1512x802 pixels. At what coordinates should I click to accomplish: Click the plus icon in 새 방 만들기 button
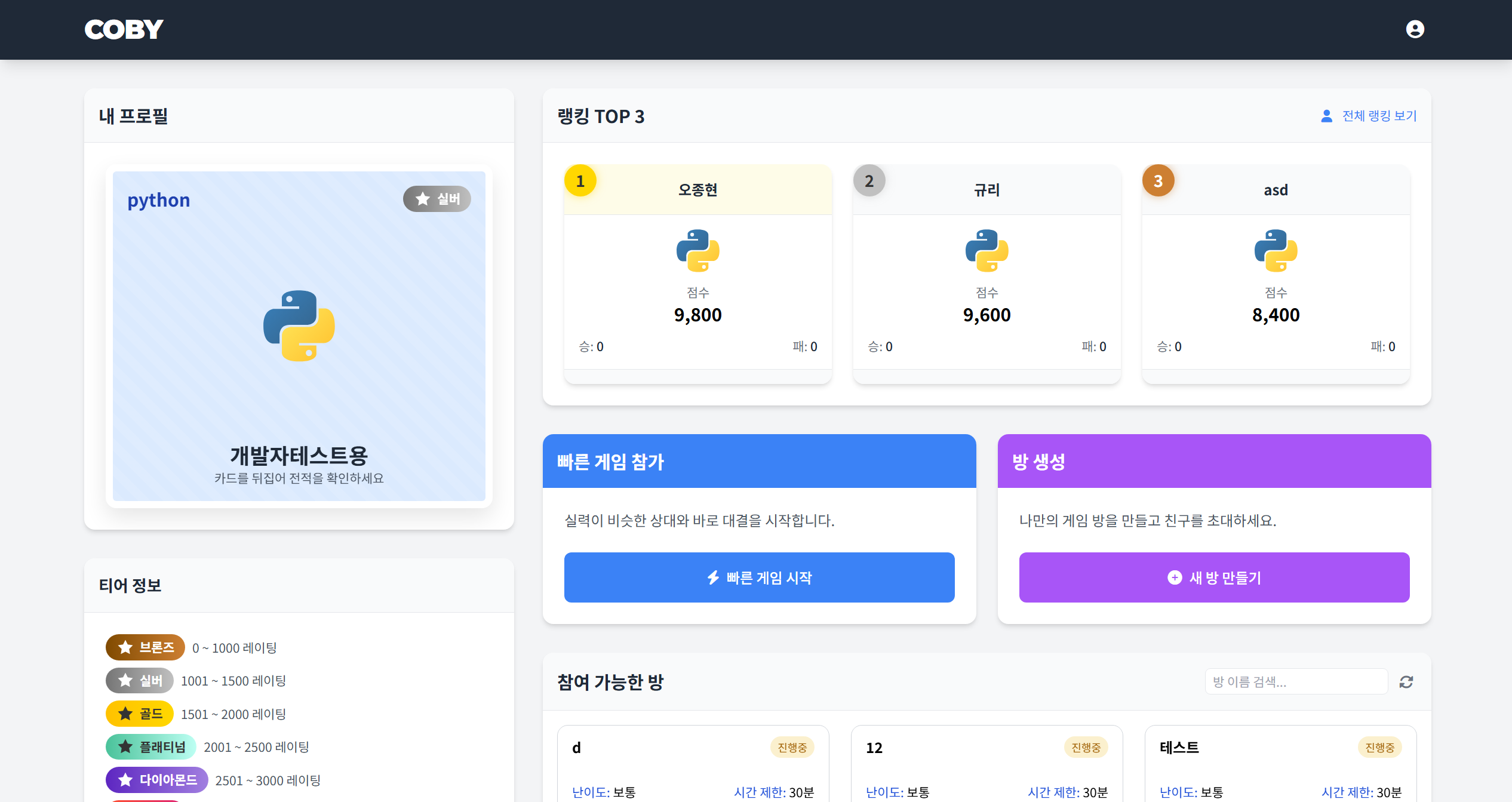tap(1173, 577)
